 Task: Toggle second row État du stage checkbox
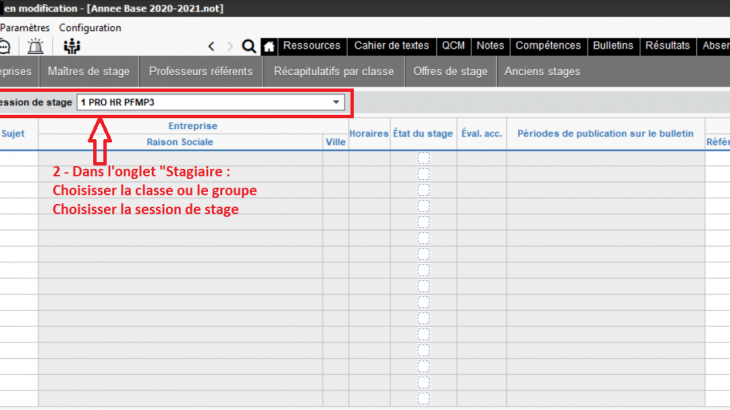[x=423, y=174]
